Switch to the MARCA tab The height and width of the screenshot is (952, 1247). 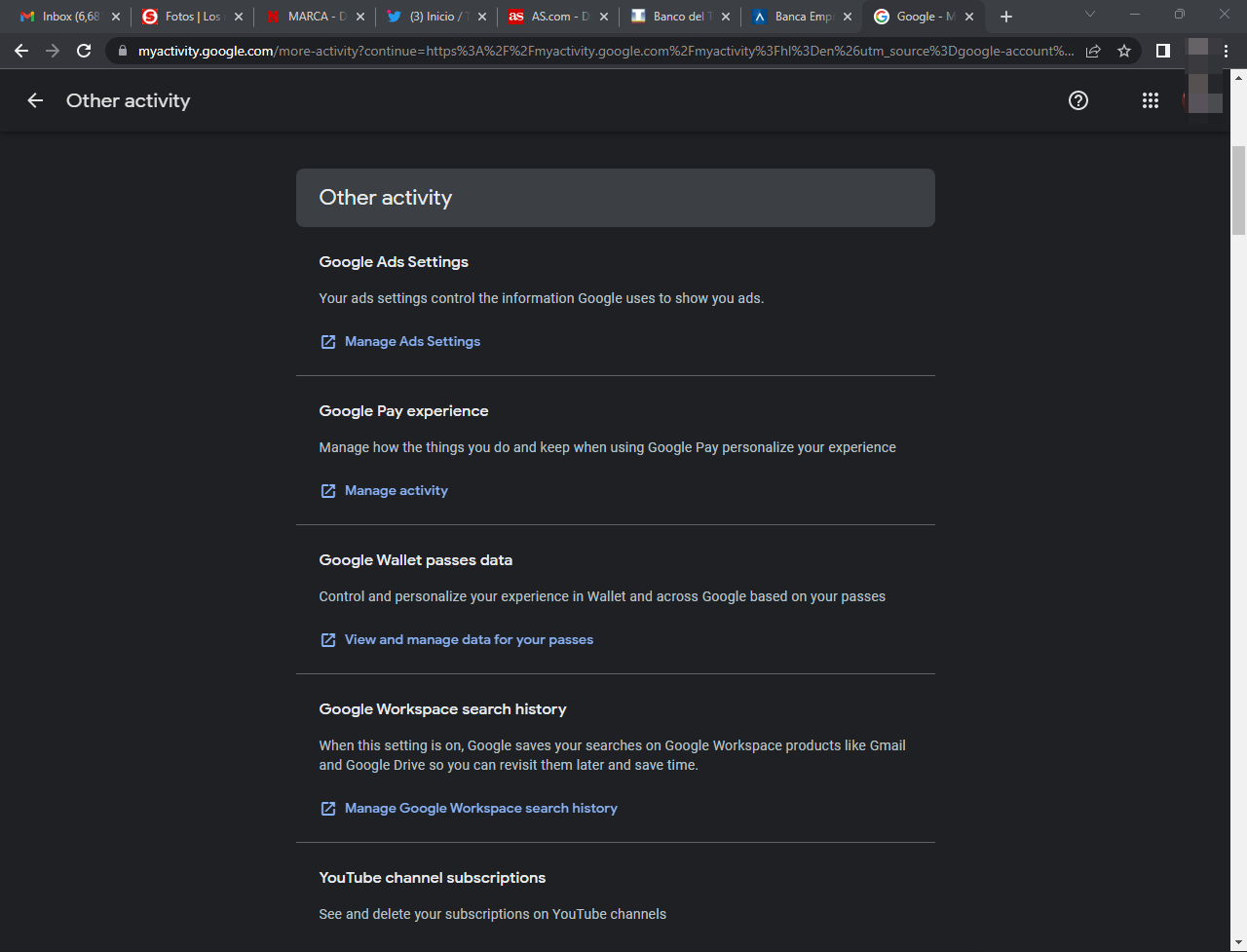click(310, 17)
